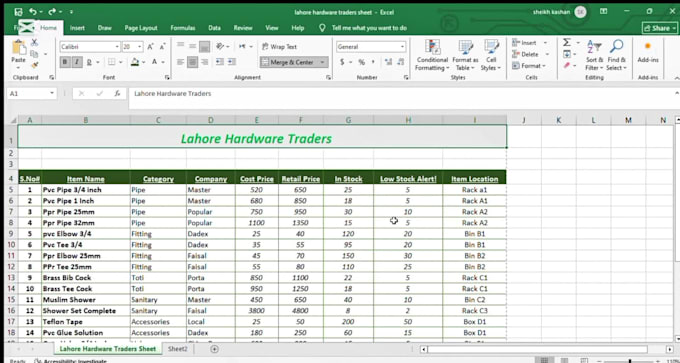680x363 pixels.
Task: Open the font size dropdown
Action: (x=140, y=47)
